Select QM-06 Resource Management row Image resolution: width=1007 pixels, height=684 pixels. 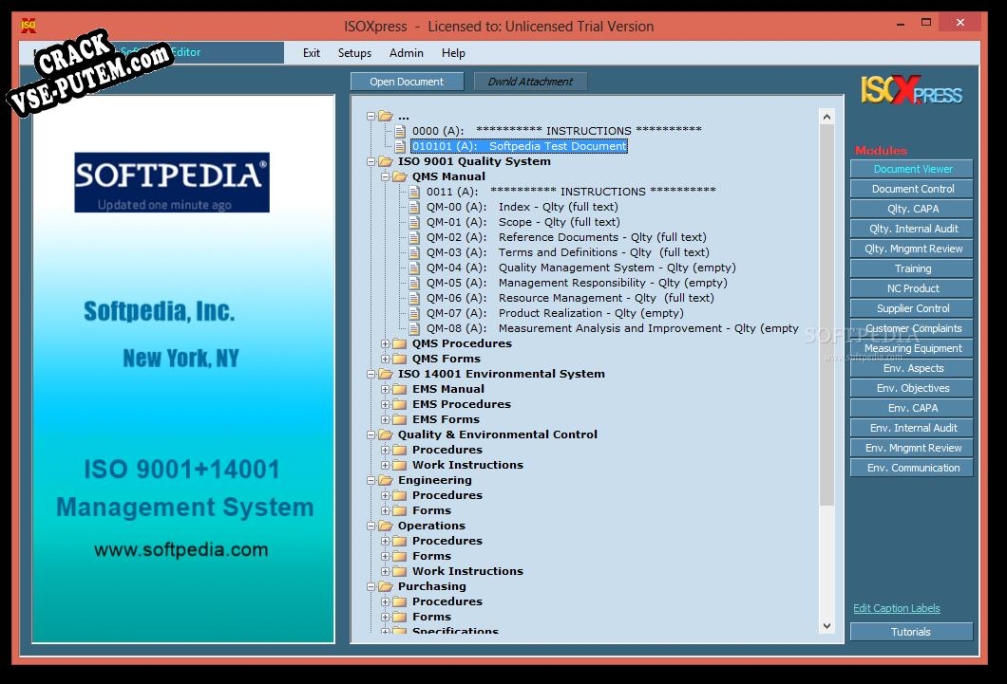click(570, 298)
